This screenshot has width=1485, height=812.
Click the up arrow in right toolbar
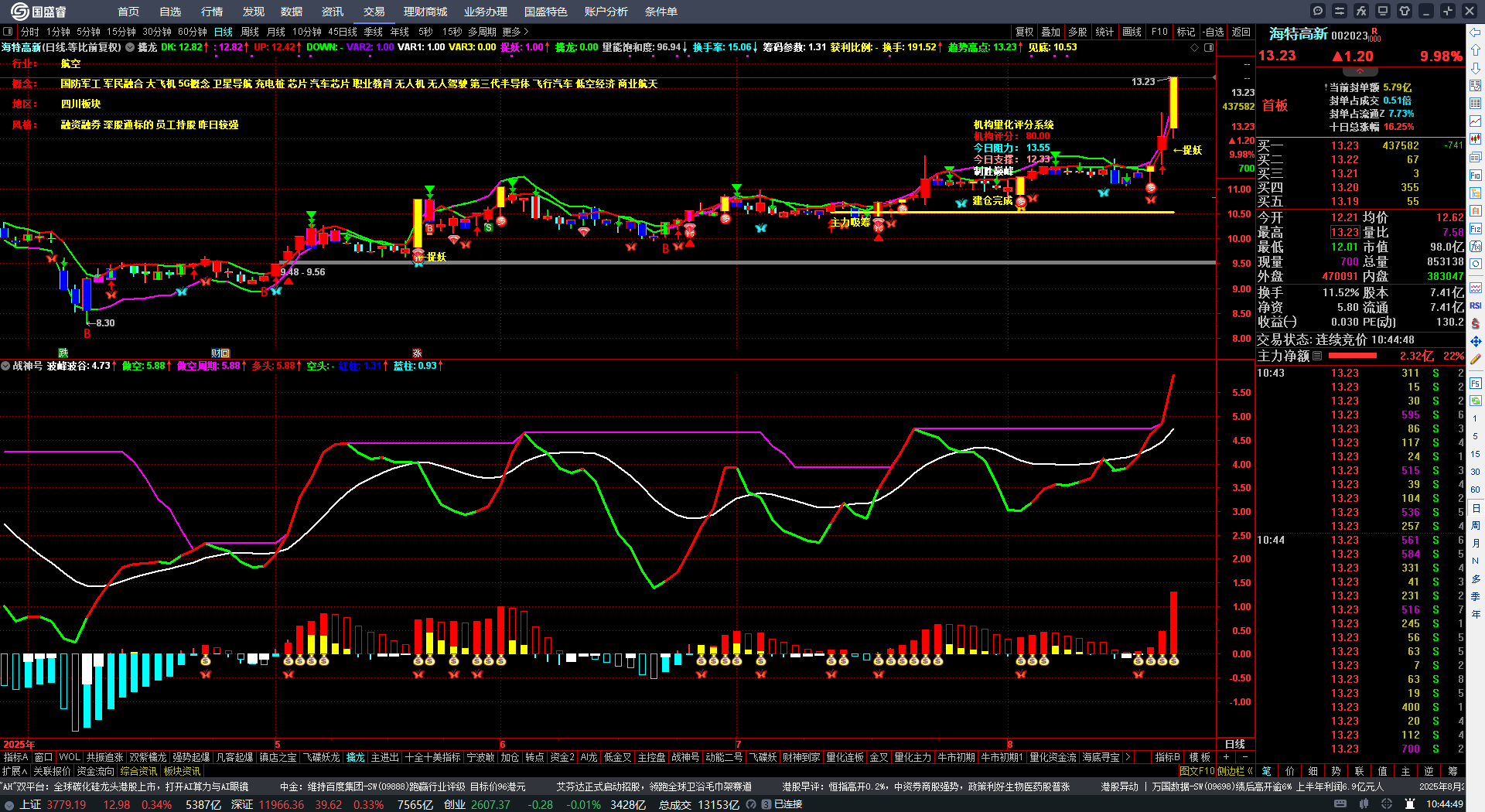(x=1476, y=49)
